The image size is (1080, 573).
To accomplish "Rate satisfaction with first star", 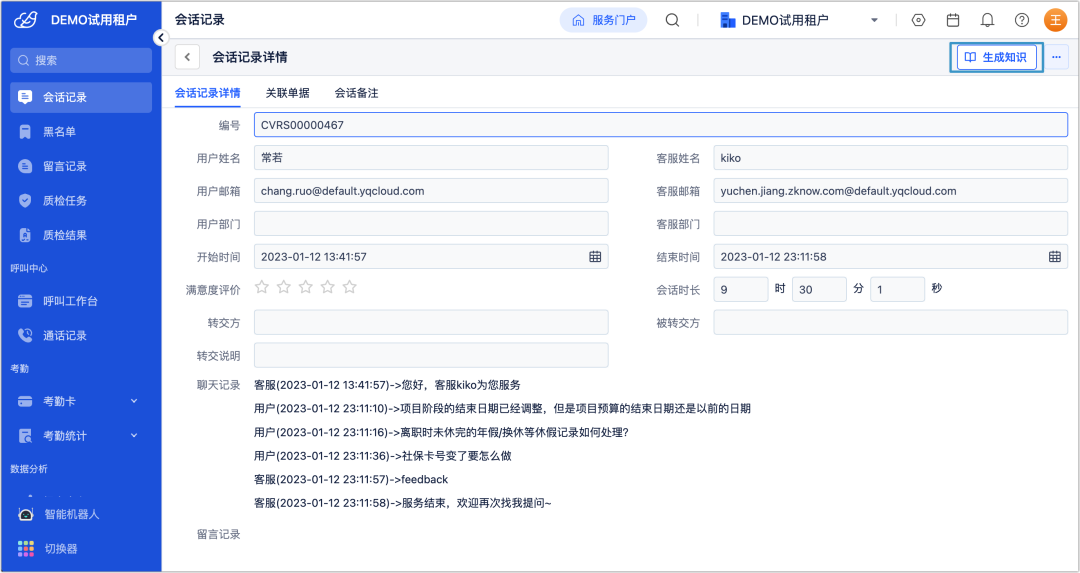I will 262,287.
